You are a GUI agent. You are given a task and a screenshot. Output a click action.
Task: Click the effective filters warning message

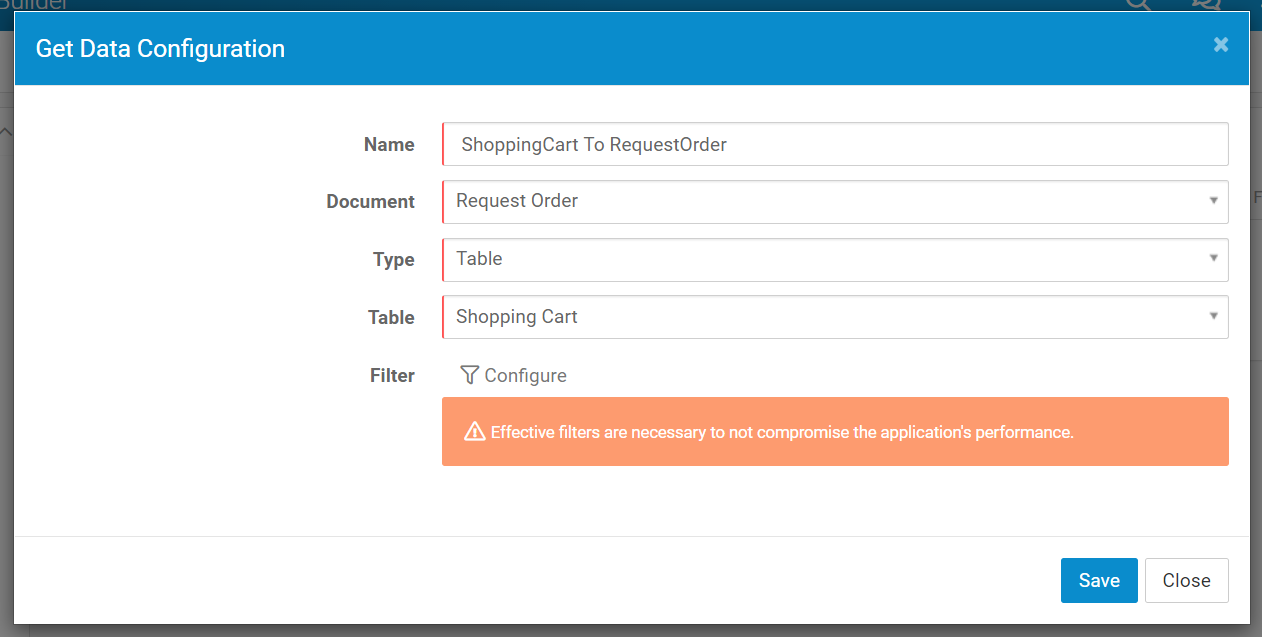pos(781,432)
